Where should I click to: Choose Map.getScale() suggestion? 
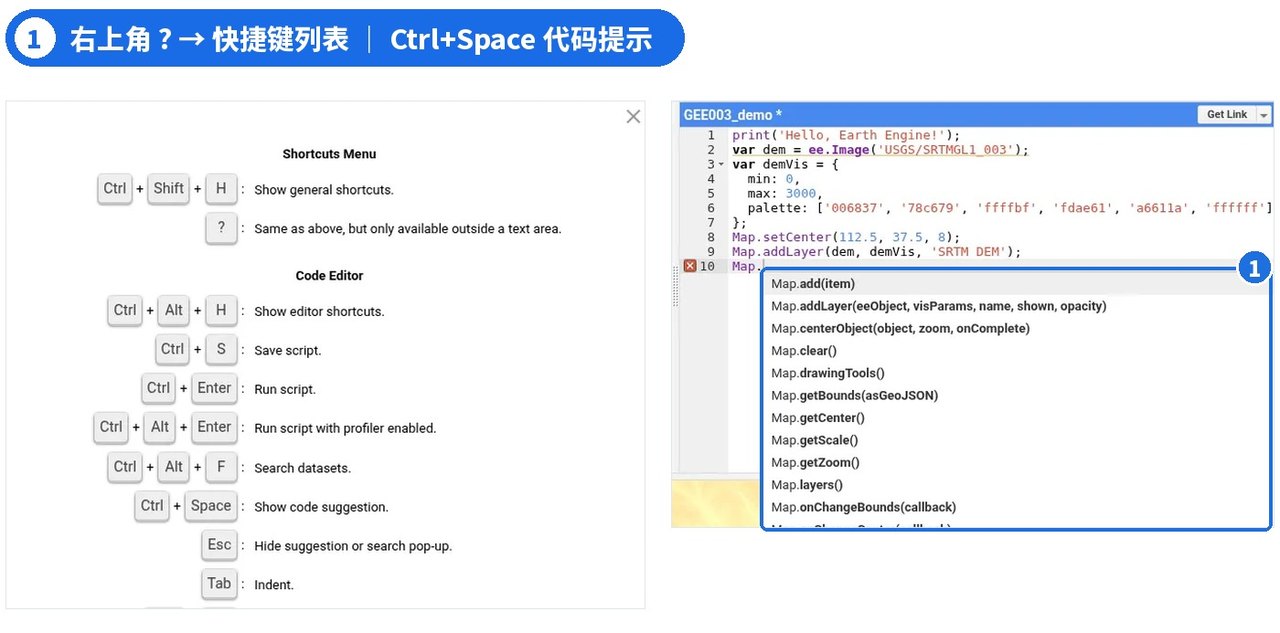(x=1015, y=440)
